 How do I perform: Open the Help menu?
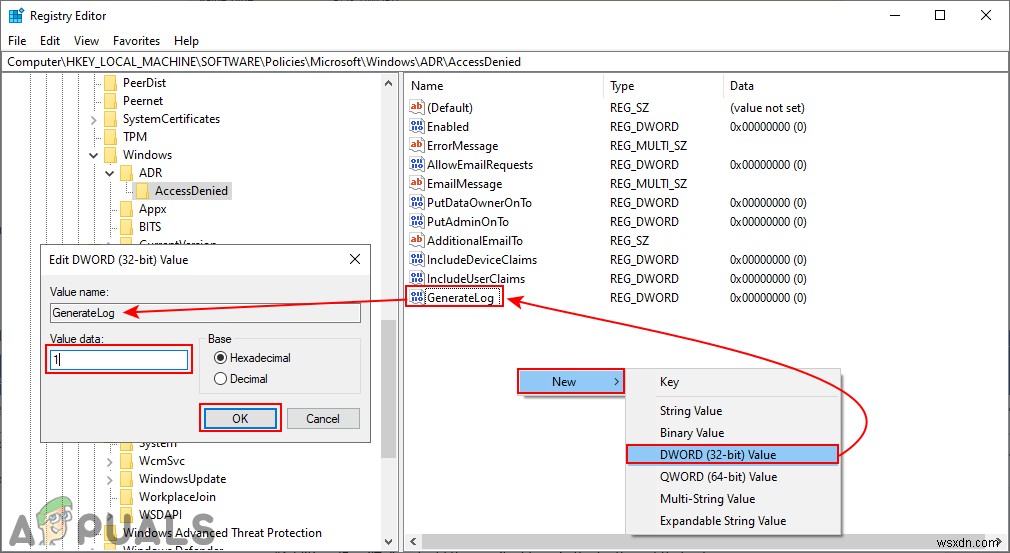click(x=186, y=41)
